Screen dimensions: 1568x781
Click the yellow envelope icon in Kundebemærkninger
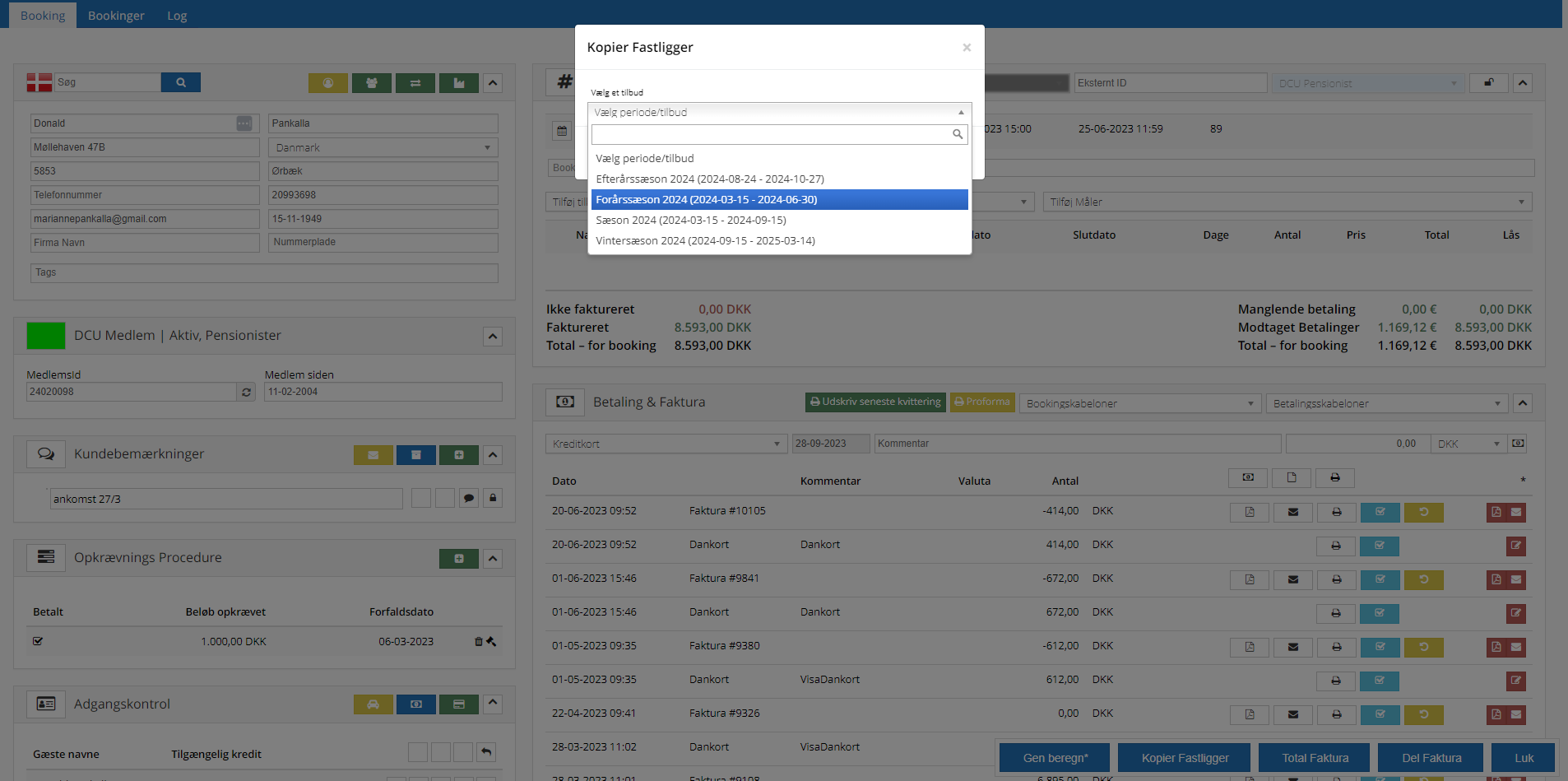click(373, 455)
